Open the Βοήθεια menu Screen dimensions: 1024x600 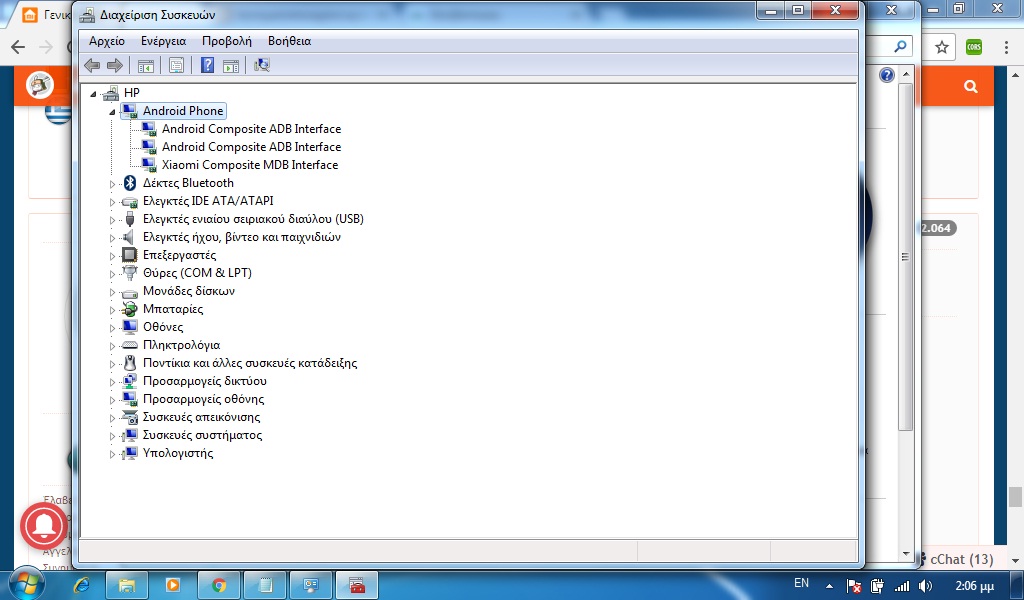point(289,41)
